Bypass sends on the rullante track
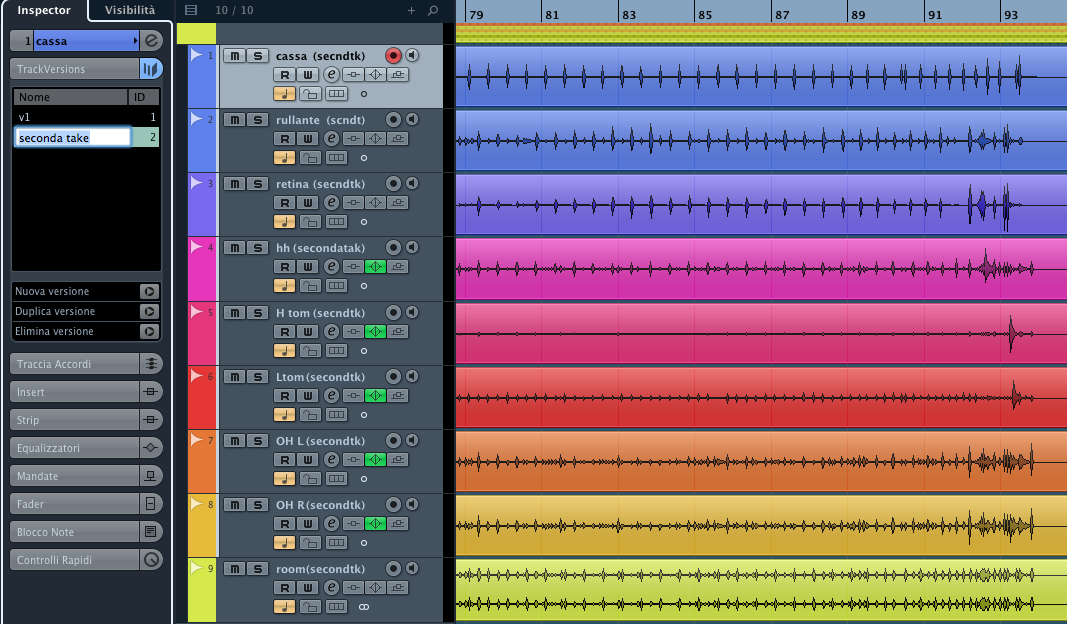1067x624 pixels. point(398,139)
